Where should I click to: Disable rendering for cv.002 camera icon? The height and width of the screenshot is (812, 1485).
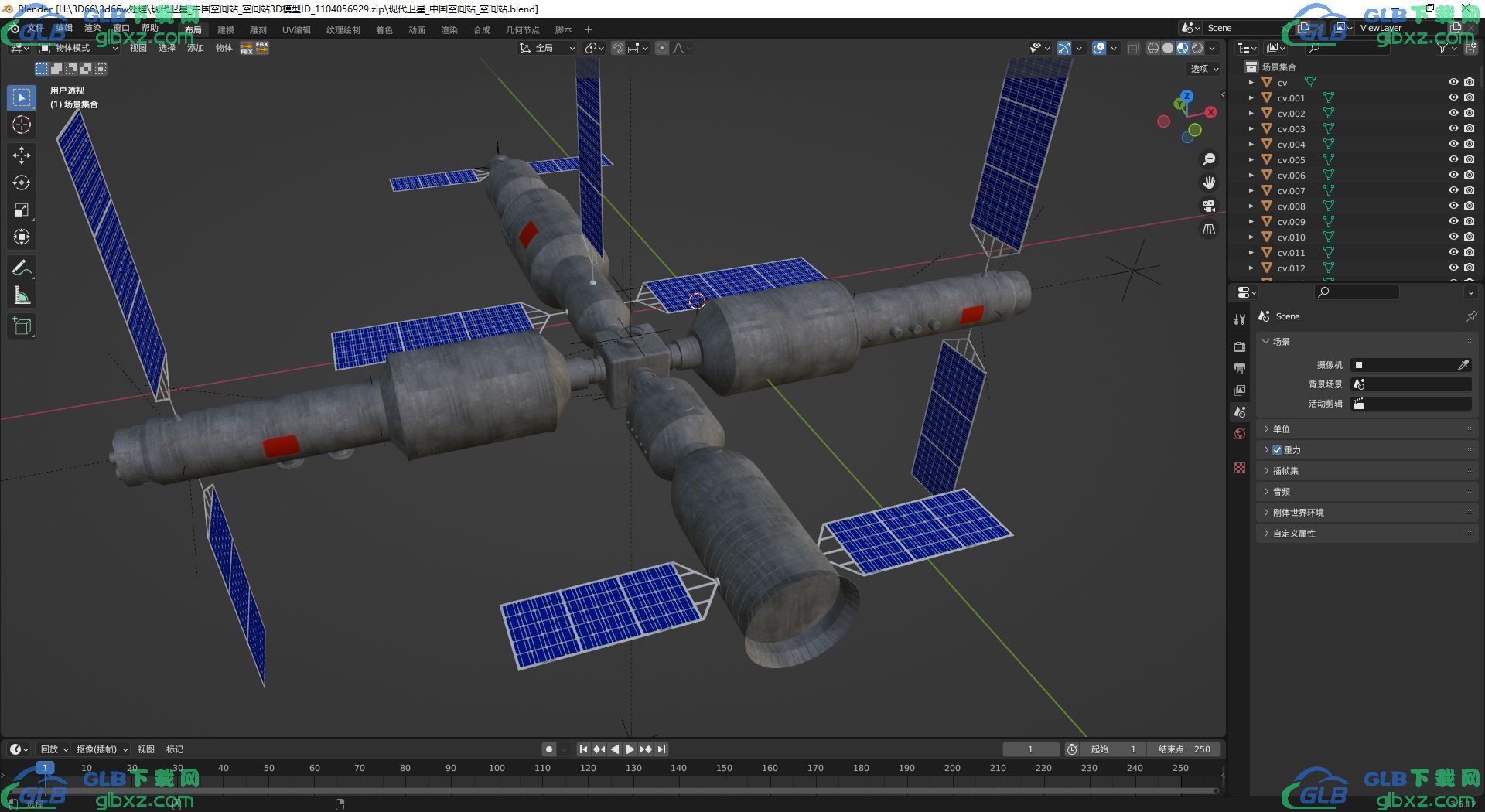(x=1469, y=113)
